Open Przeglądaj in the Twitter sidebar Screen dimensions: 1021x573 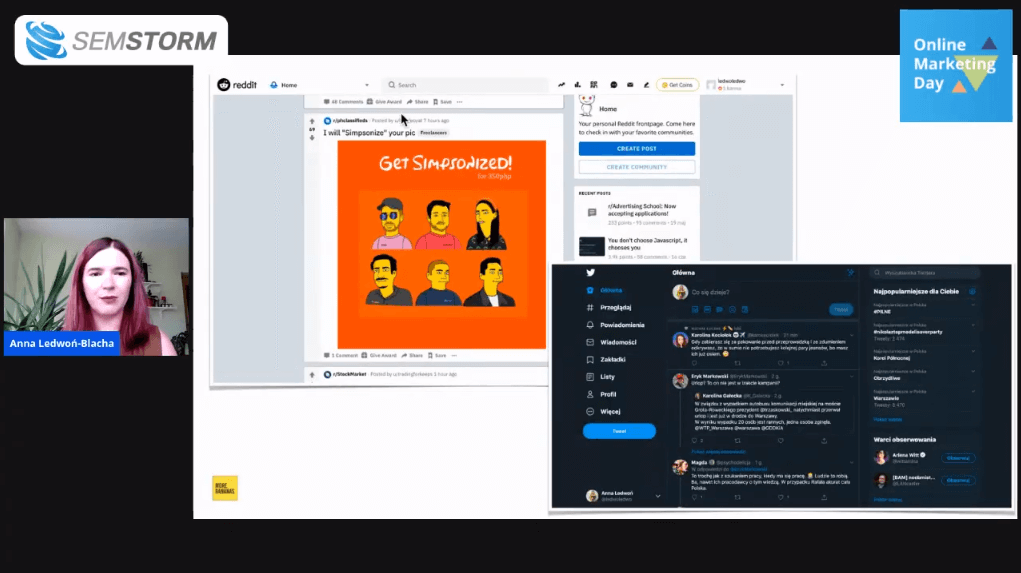[x=614, y=308]
